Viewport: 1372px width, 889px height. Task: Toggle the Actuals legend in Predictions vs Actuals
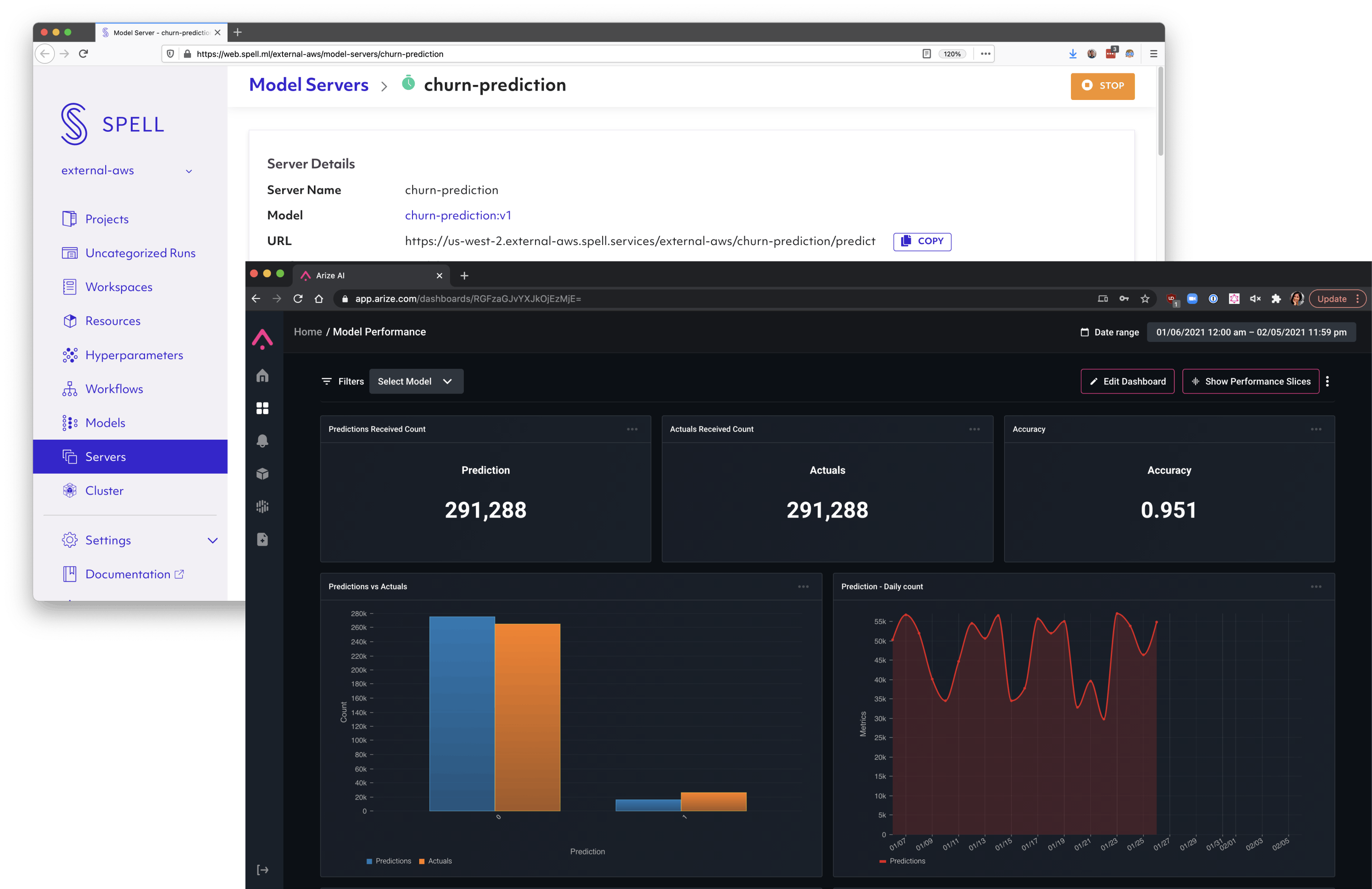point(435,861)
